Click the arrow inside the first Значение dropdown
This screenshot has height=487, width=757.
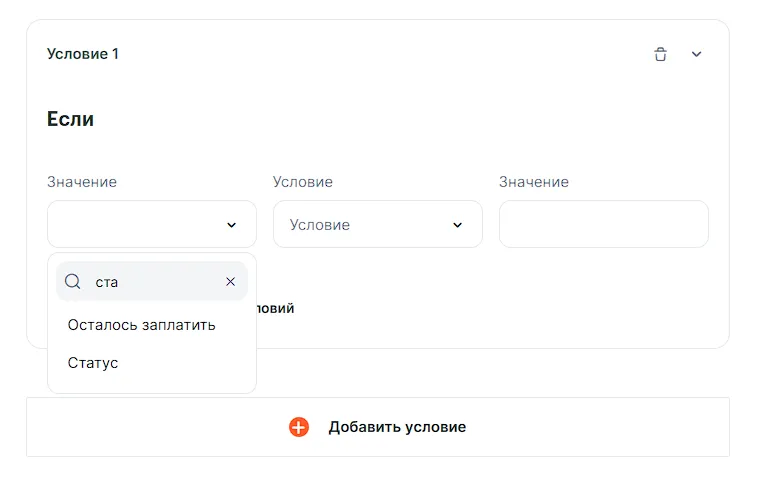(x=232, y=225)
